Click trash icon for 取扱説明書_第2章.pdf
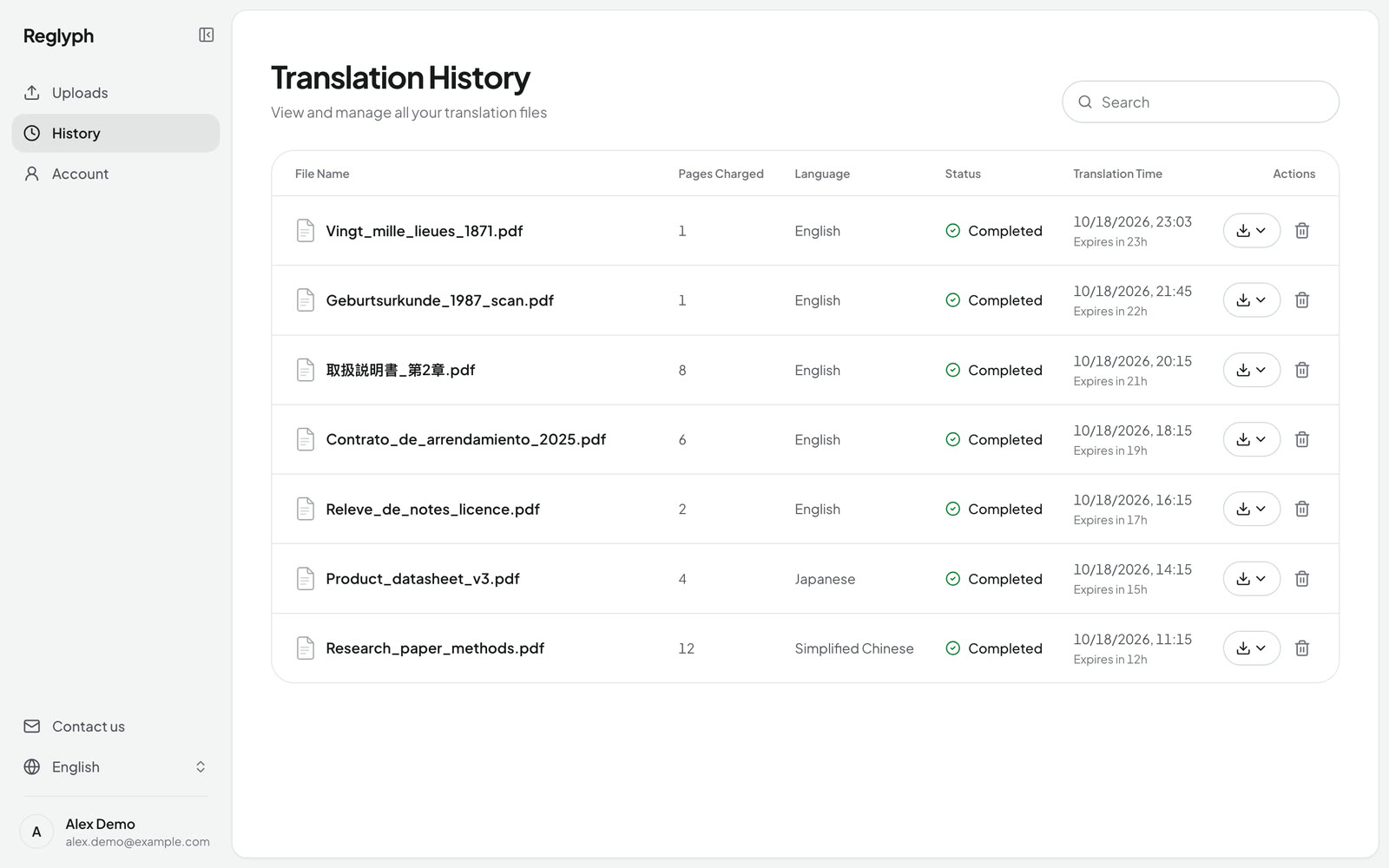Image resolution: width=1389 pixels, height=868 pixels. pyautogui.click(x=1302, y=370)
